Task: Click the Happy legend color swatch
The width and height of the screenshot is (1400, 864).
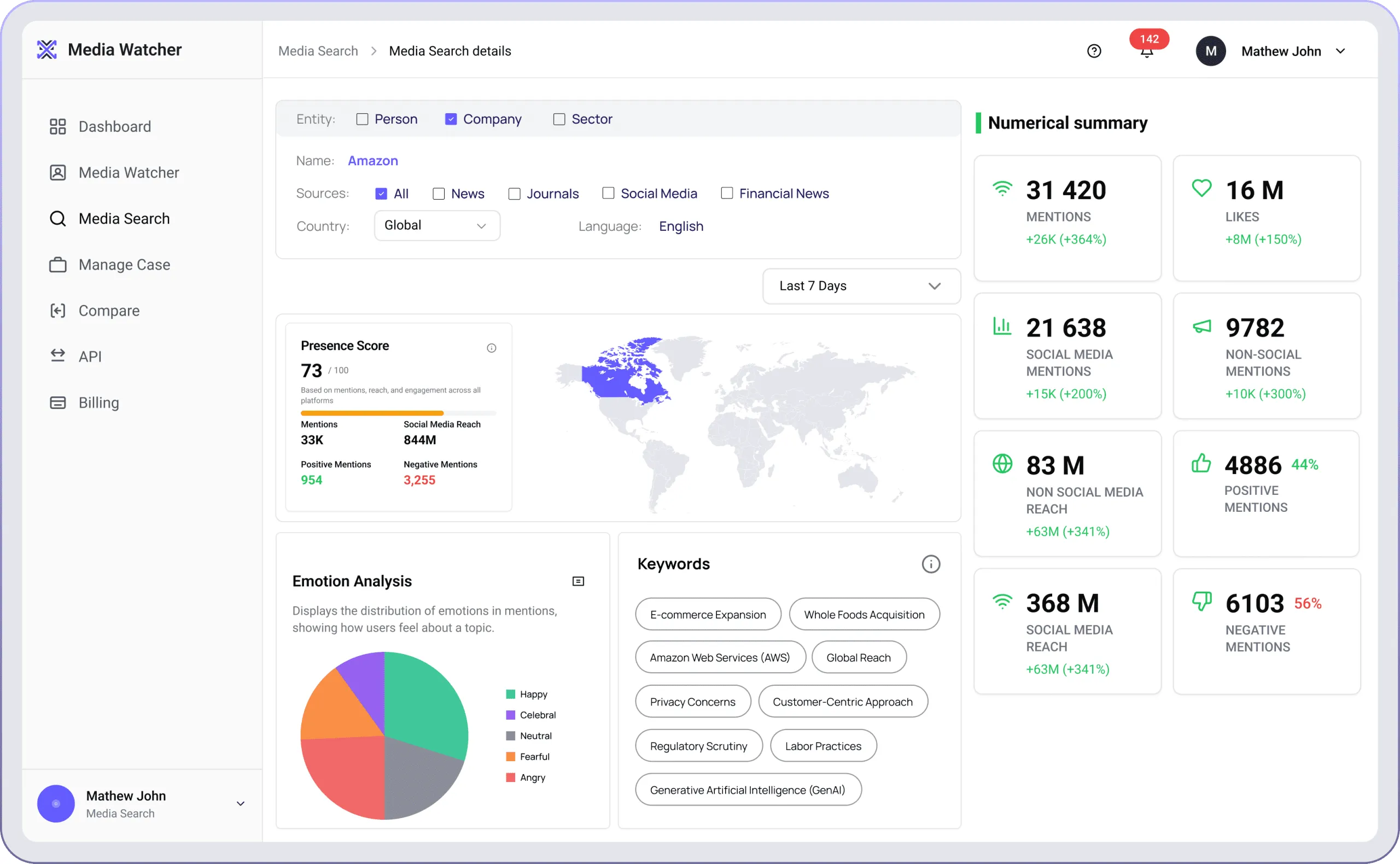Action: 510,694
